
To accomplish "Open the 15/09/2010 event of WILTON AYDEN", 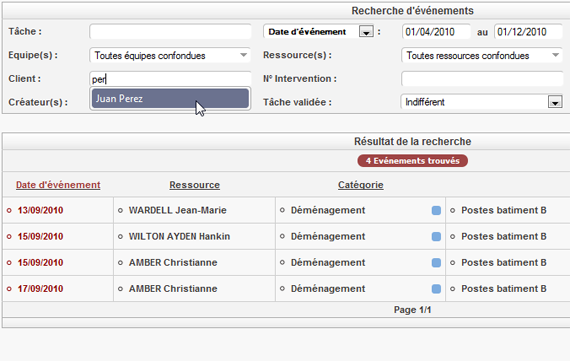I will point(40,236).
